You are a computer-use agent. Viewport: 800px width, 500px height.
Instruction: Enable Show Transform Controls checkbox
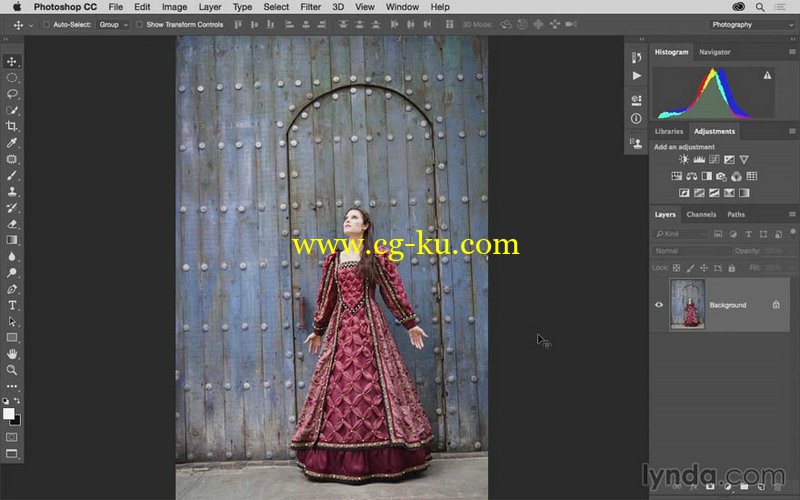[139, 24]
